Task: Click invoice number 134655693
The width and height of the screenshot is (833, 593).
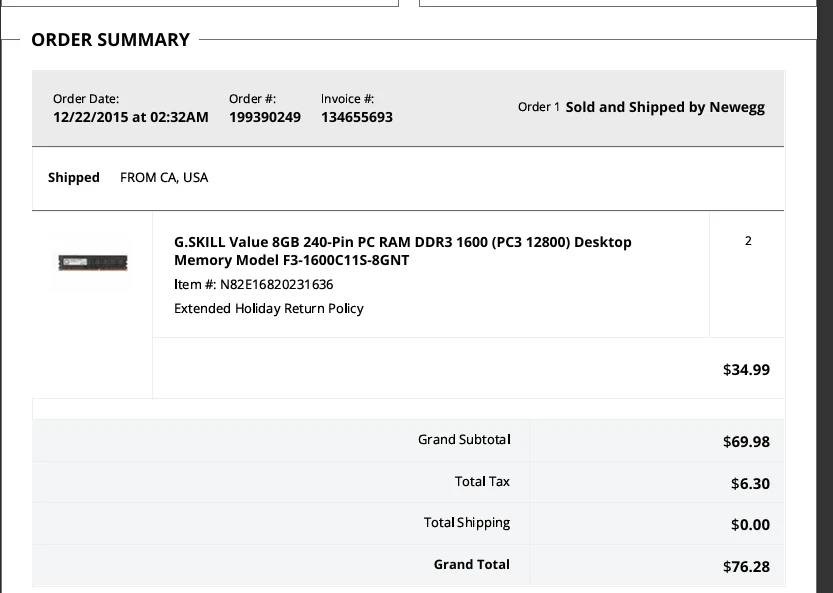Action: [356, 118]
